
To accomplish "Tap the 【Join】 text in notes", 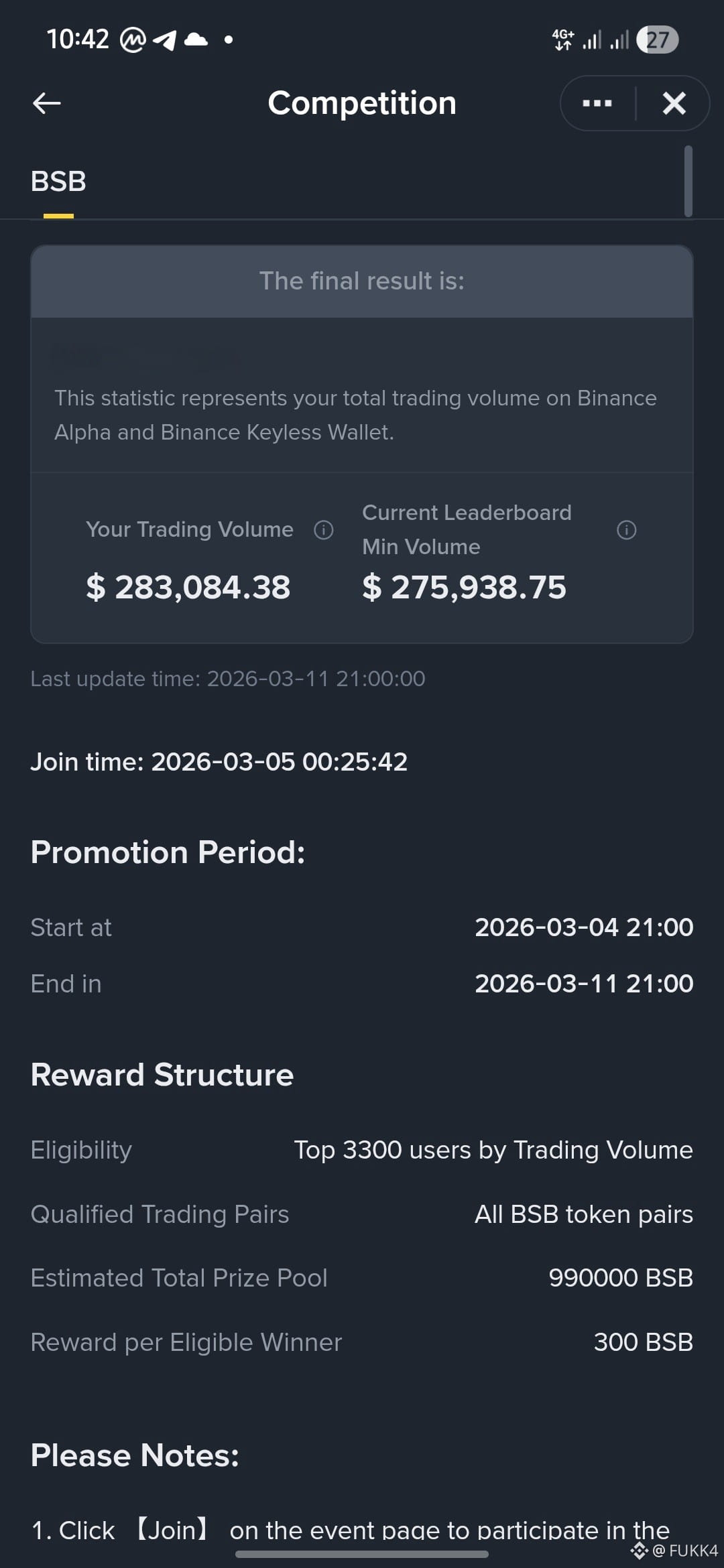I will [x=172, y=1530].
